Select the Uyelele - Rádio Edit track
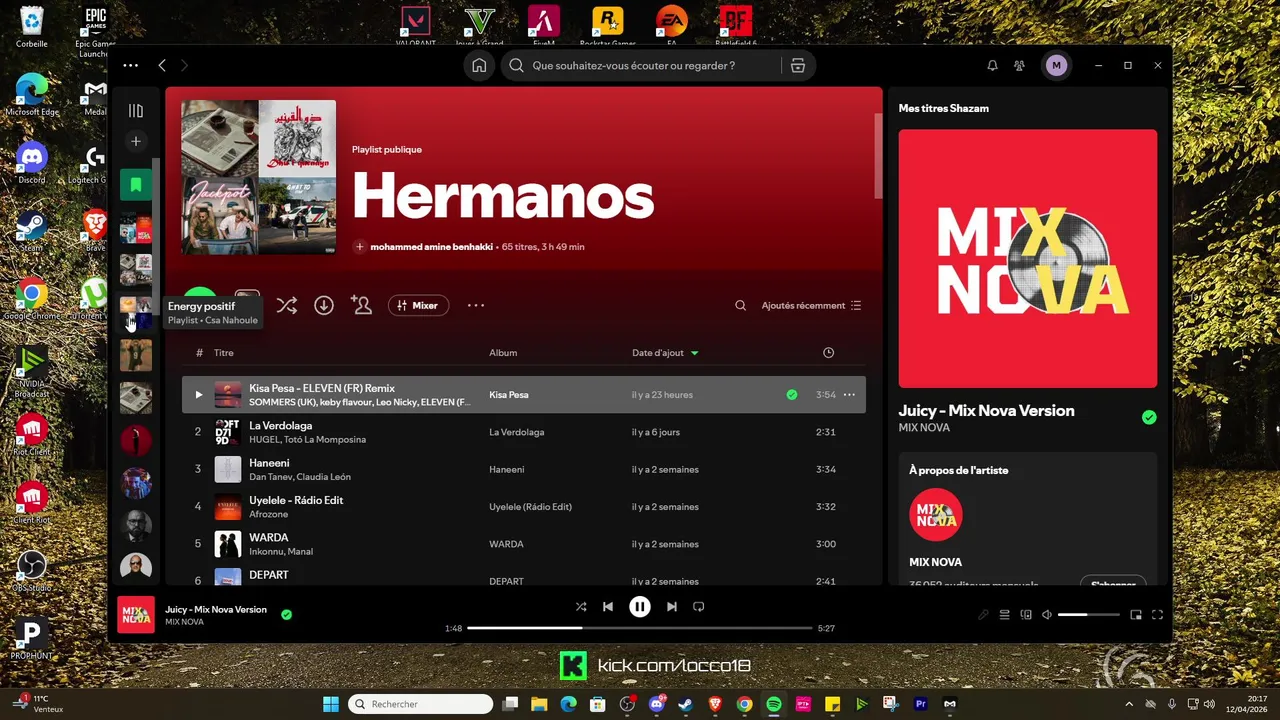Viewport: 1280px width, 720px height. coord(524,506)
